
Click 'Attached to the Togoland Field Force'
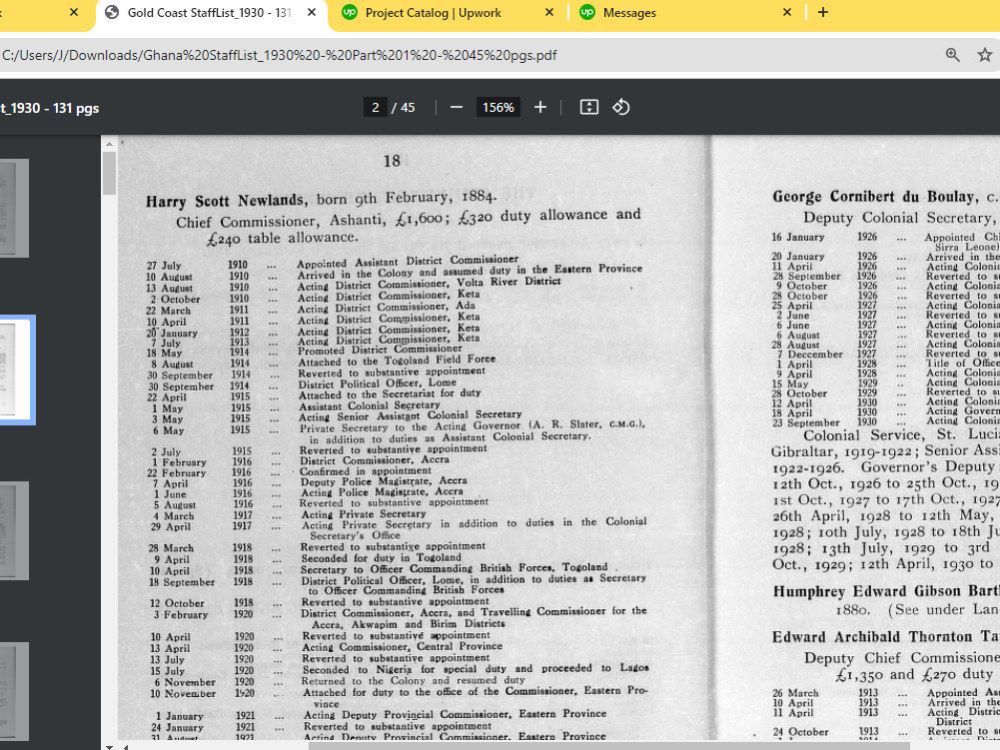click(397, 360)
